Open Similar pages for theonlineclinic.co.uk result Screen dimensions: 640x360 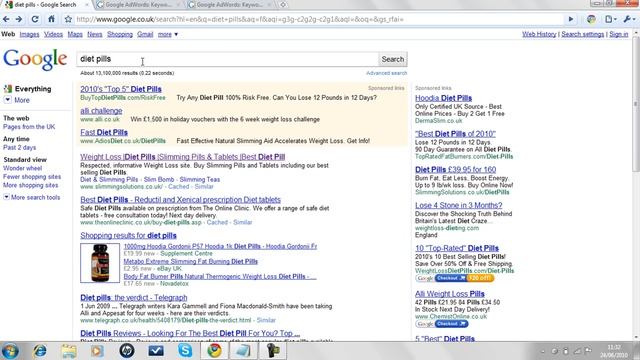[242, 222]
